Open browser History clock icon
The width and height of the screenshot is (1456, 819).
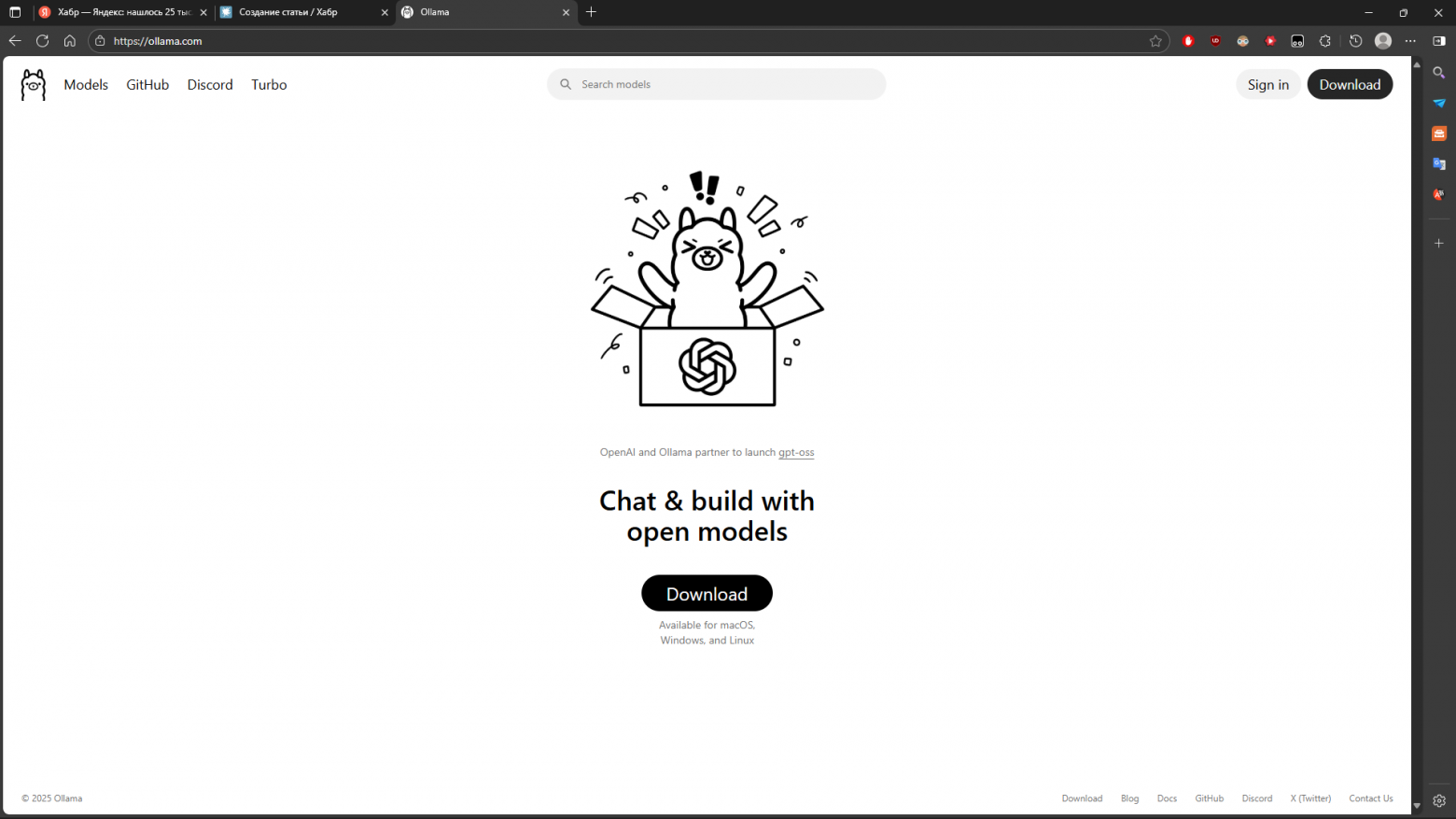(x=1356, y=41)
